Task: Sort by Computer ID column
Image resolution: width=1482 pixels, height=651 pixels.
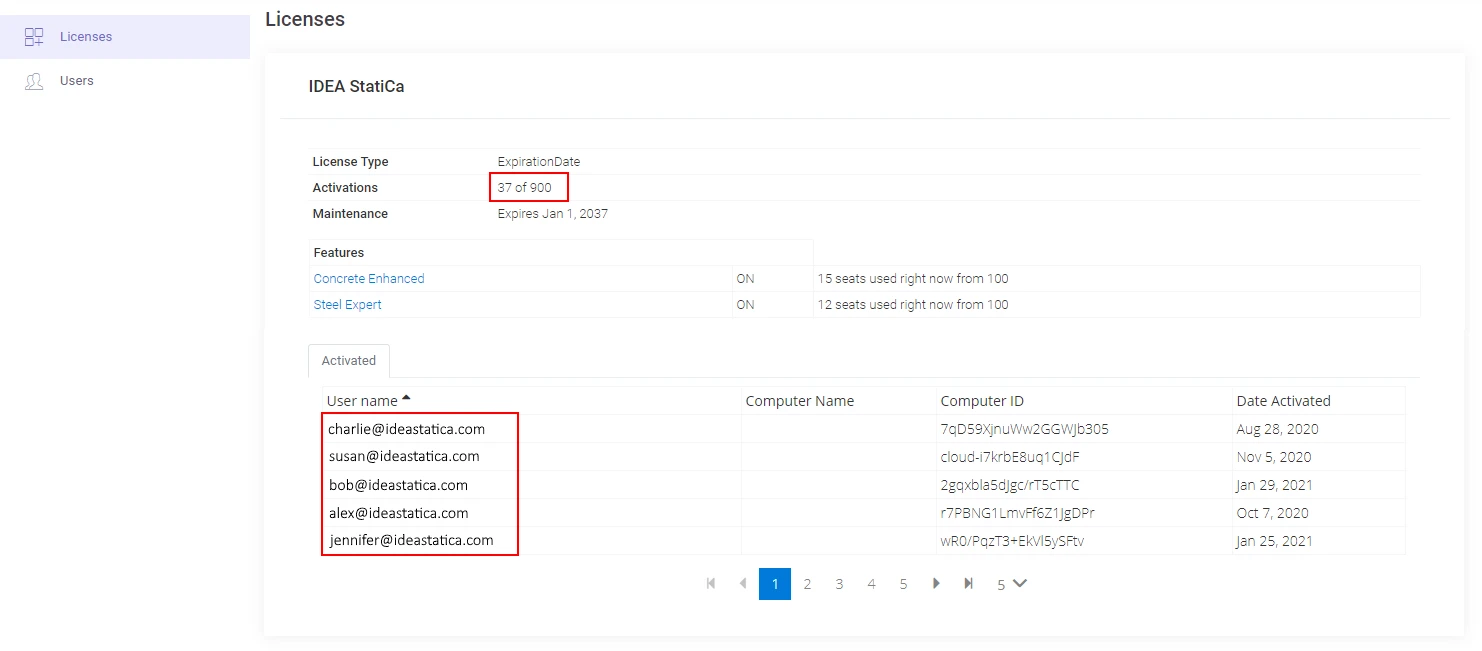Action: click(982, 401)
